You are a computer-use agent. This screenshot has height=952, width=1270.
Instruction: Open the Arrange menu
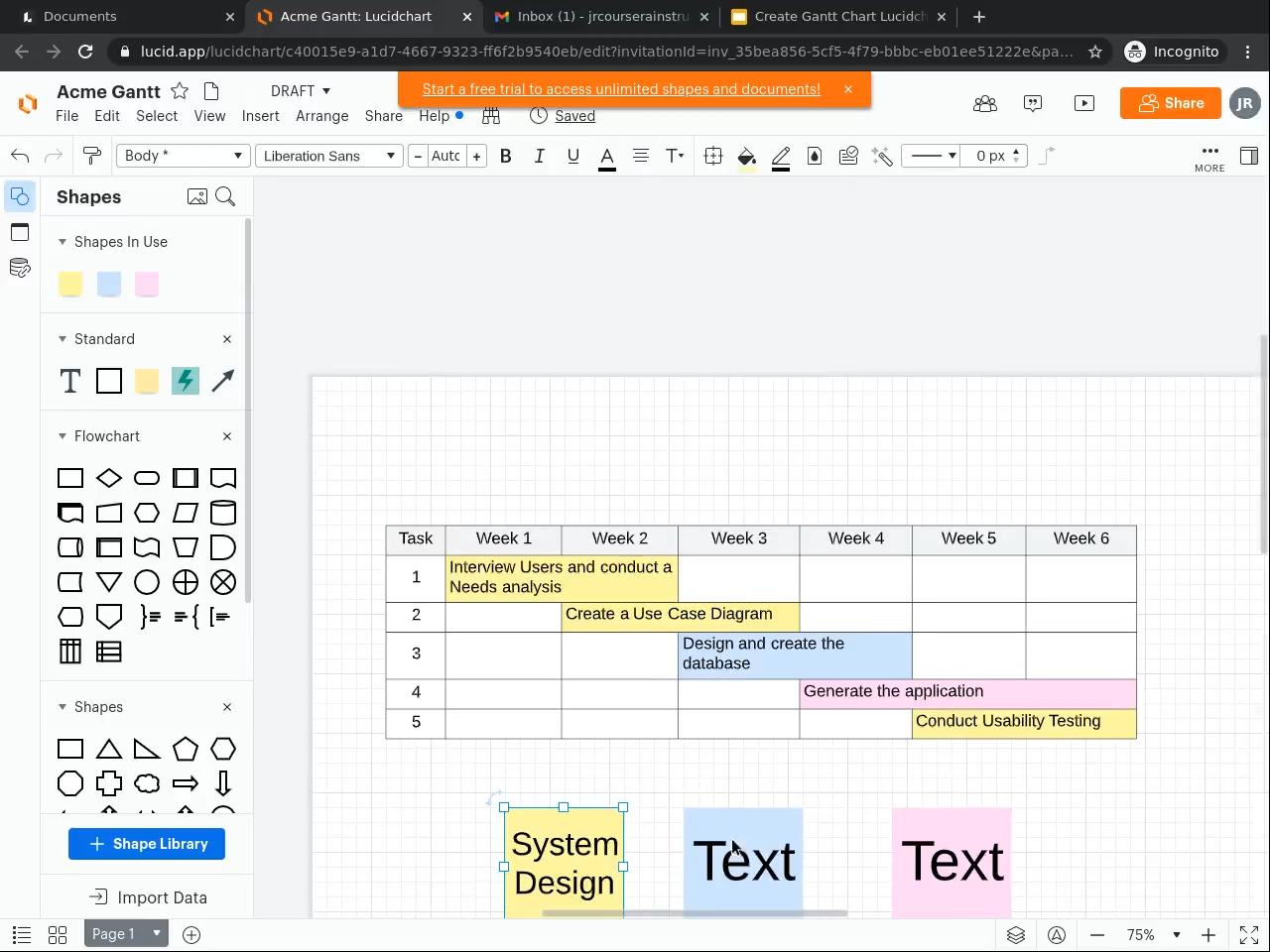click(321, 116)
